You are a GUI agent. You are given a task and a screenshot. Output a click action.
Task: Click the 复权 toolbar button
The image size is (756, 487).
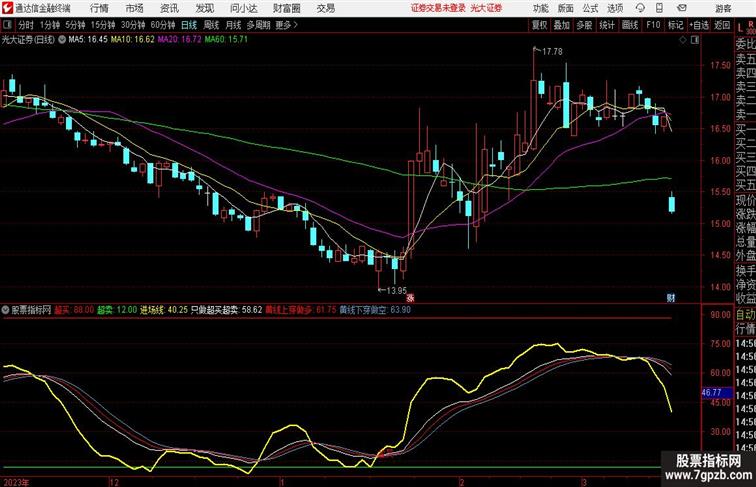(x=540, y=25)
